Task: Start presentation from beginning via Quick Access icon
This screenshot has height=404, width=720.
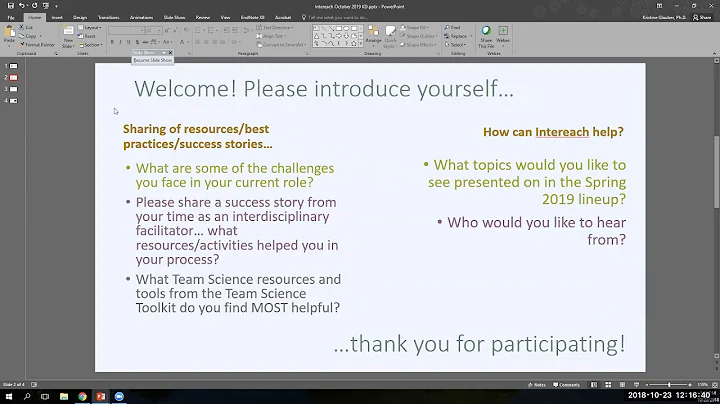Action: point(46,6)
